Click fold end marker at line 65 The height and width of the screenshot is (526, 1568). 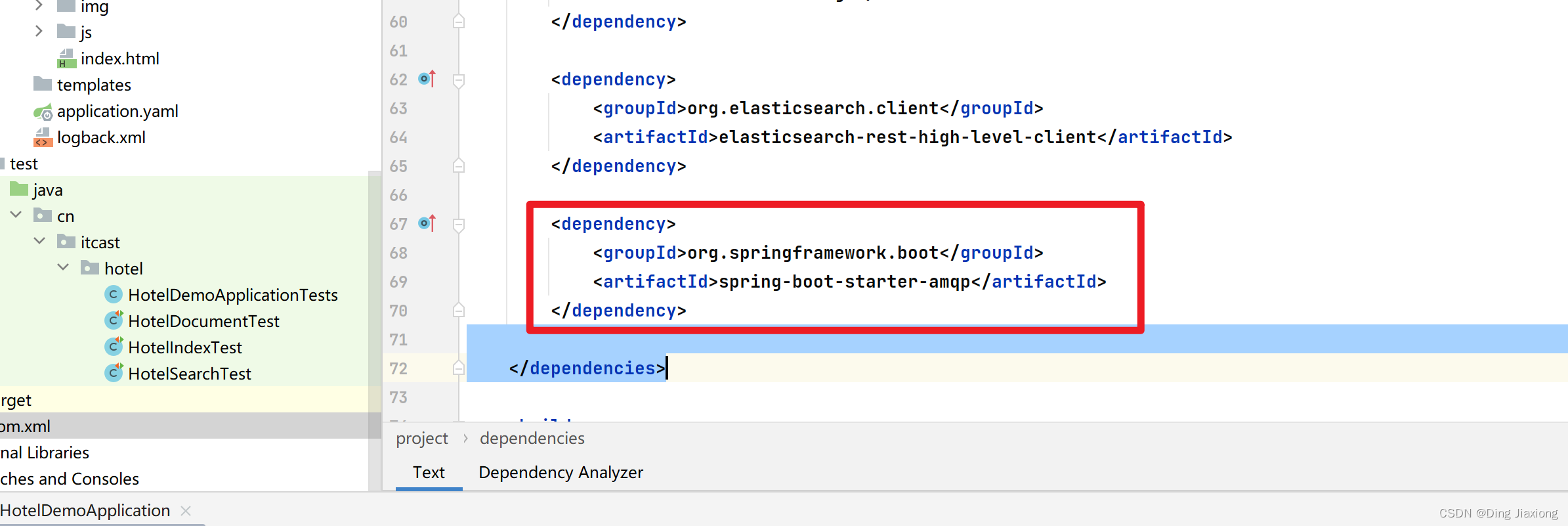click(459, 165)
